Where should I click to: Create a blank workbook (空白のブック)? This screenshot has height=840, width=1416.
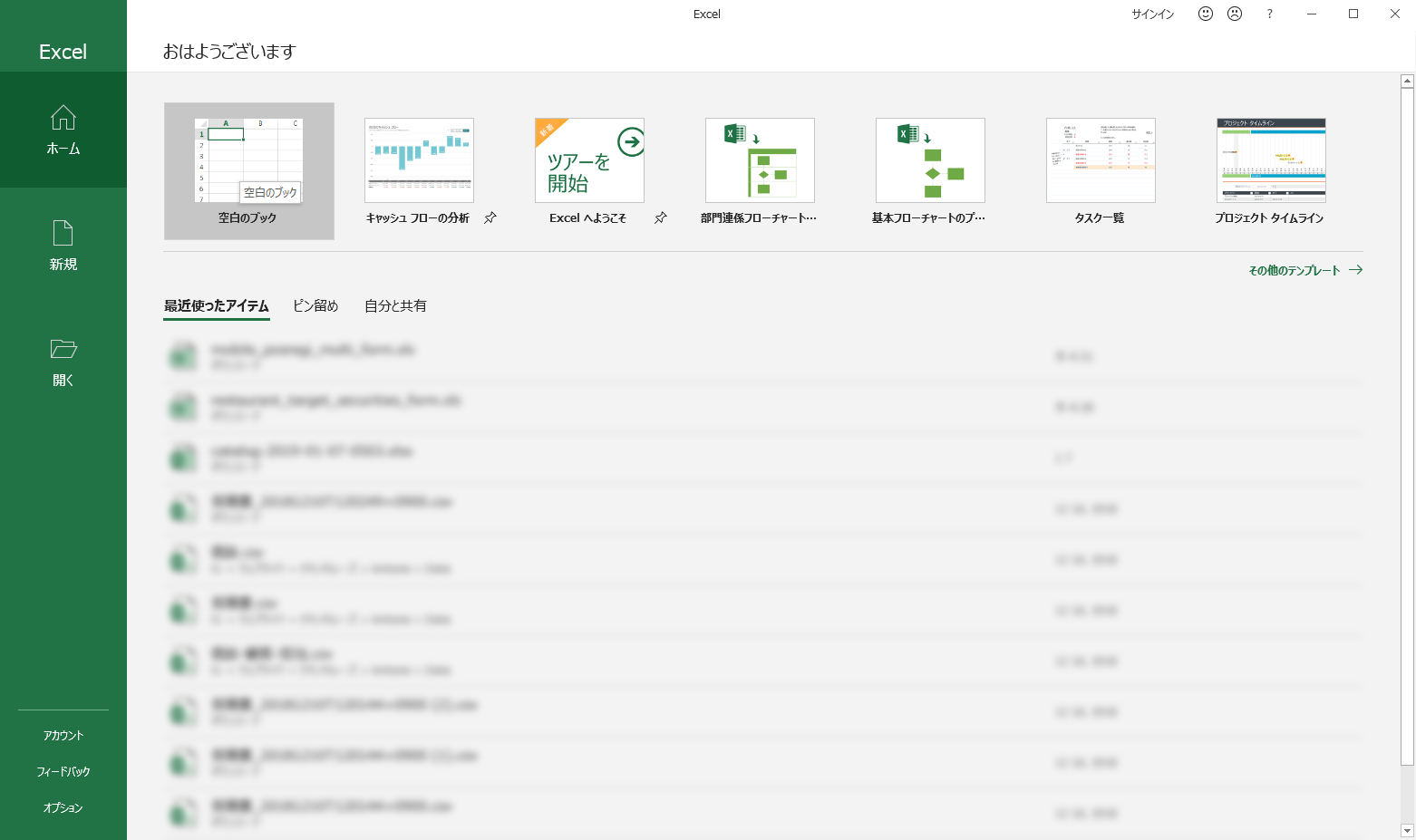click(249, 171)
